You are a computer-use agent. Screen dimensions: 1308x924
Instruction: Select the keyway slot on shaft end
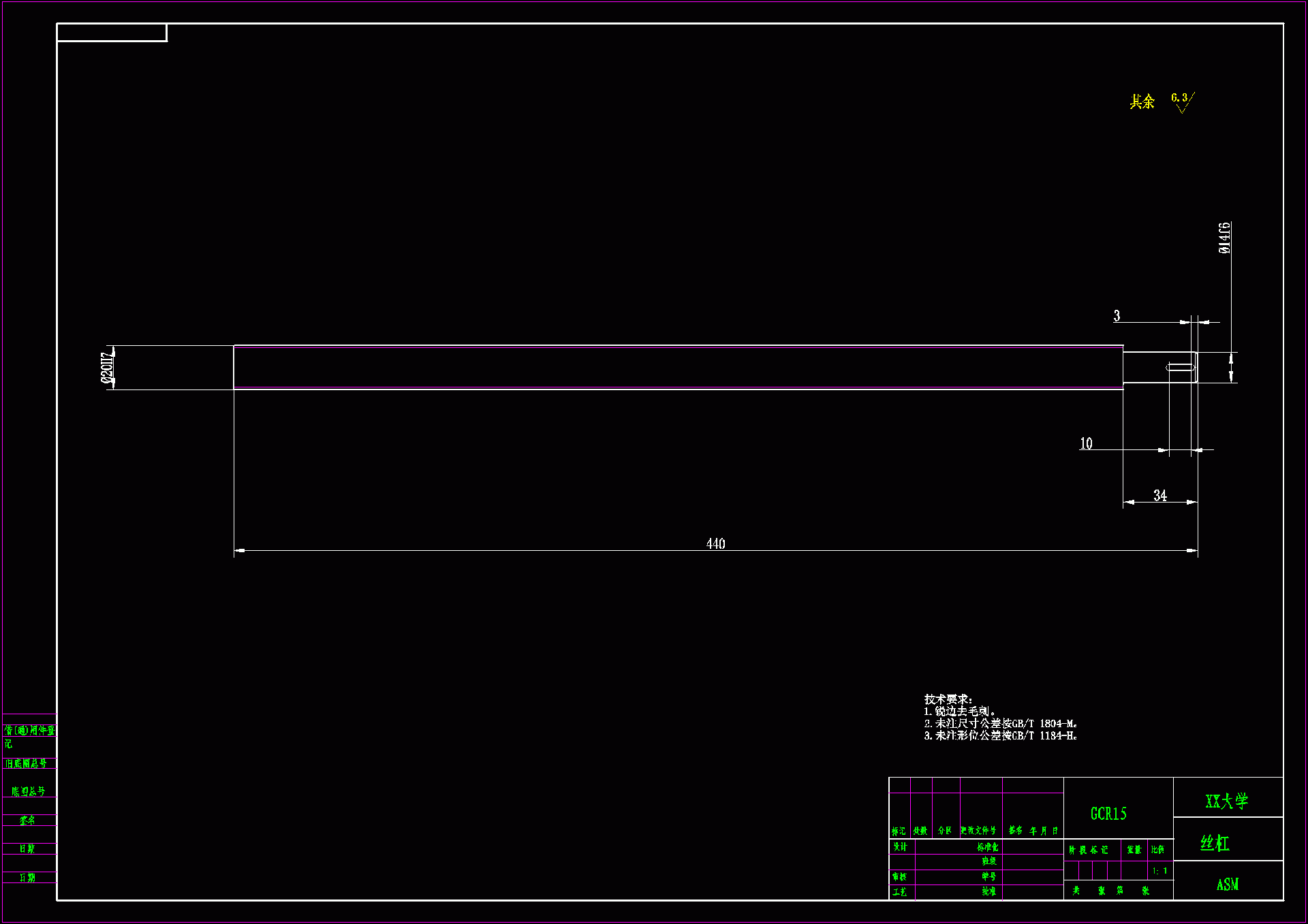click(x=1180, y=368)
